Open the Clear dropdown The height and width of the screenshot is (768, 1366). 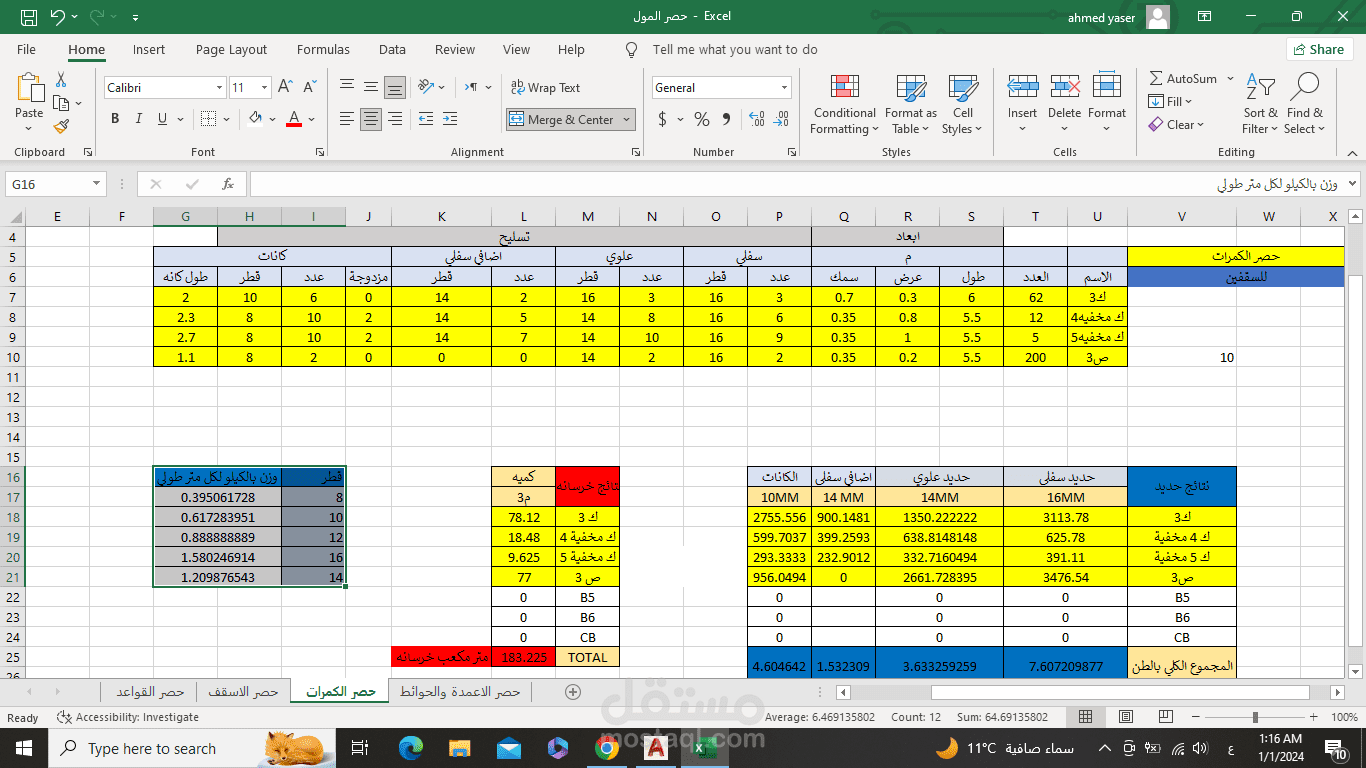click(x=1176, y=125)
